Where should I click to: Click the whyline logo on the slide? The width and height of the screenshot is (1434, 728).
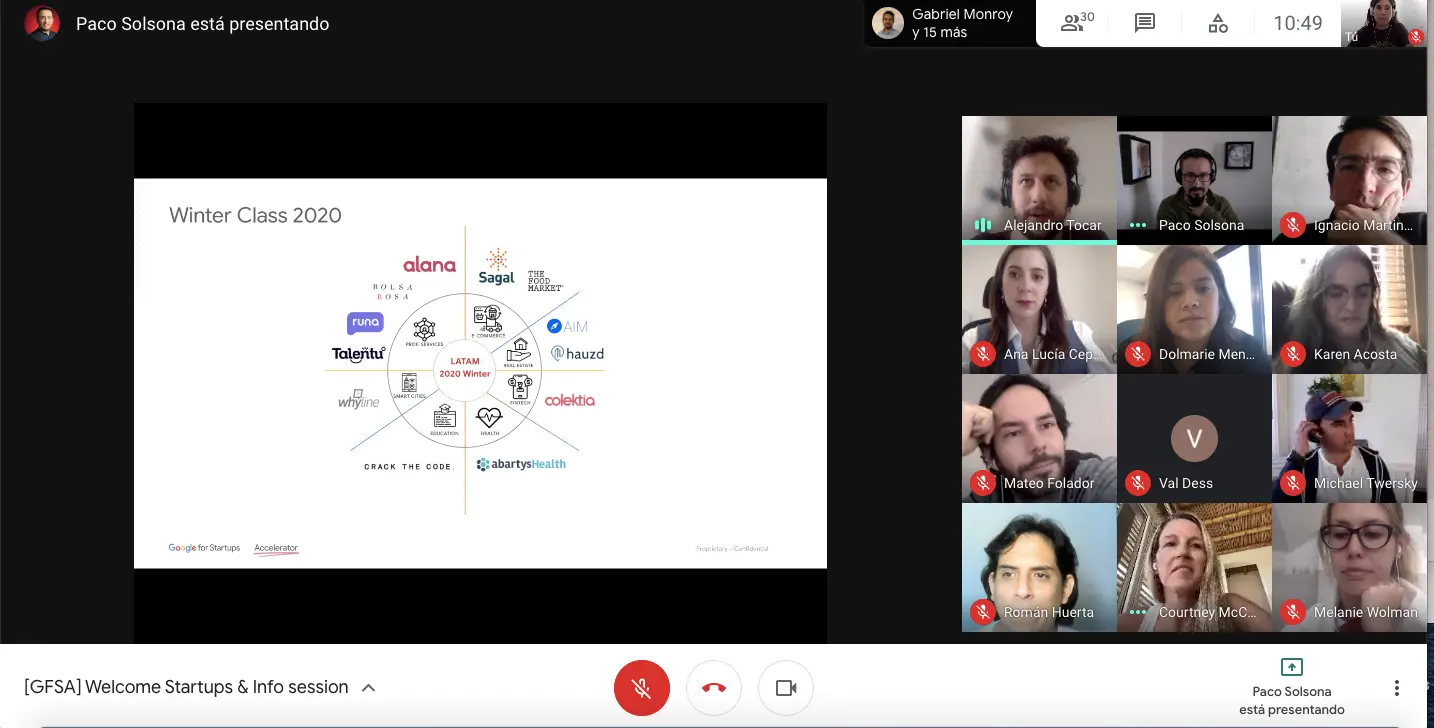click(358, 401)
